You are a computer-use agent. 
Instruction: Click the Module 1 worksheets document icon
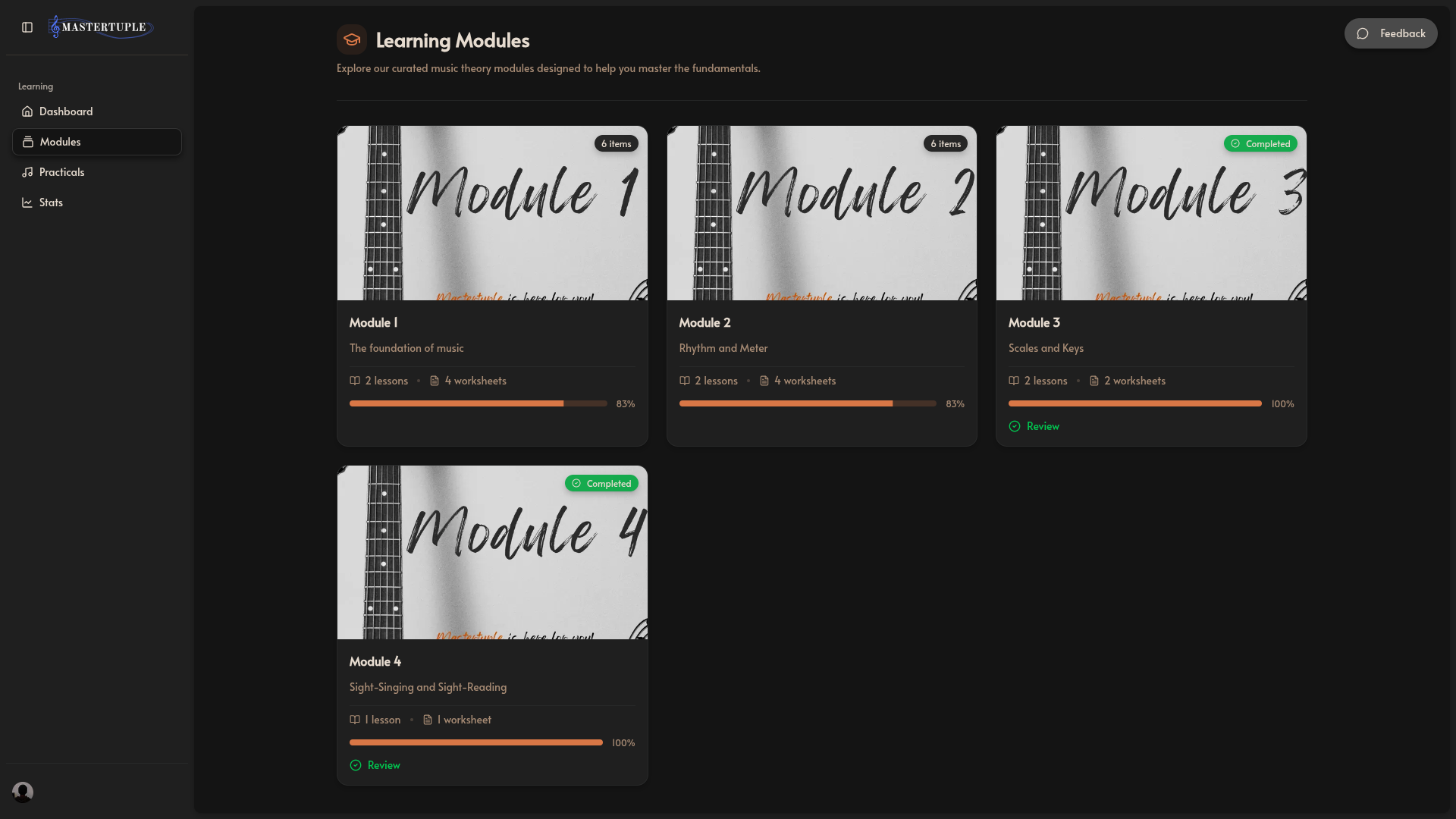click(x=435, y=381)
